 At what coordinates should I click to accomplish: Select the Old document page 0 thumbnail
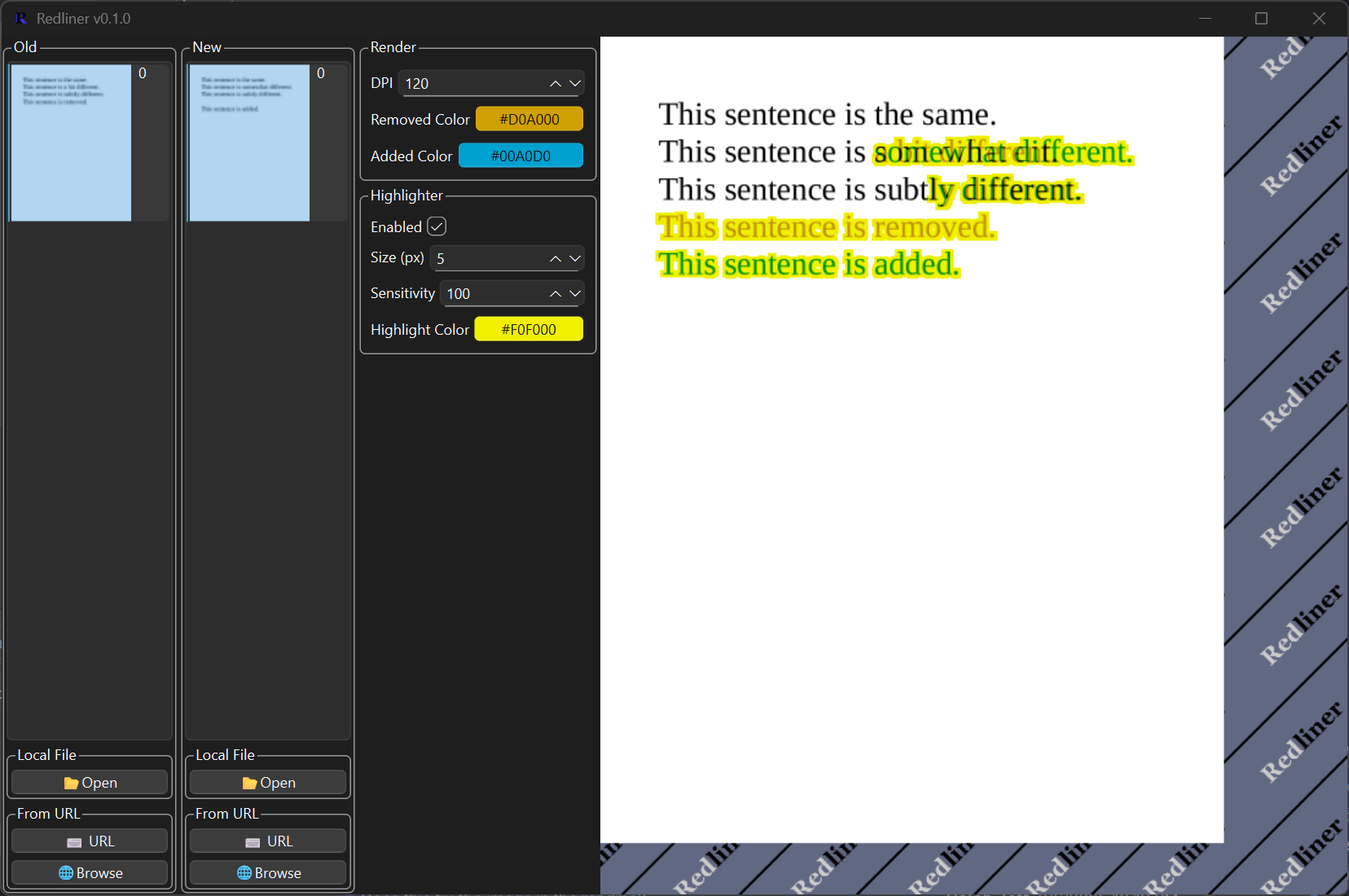(x=71, y=143)
